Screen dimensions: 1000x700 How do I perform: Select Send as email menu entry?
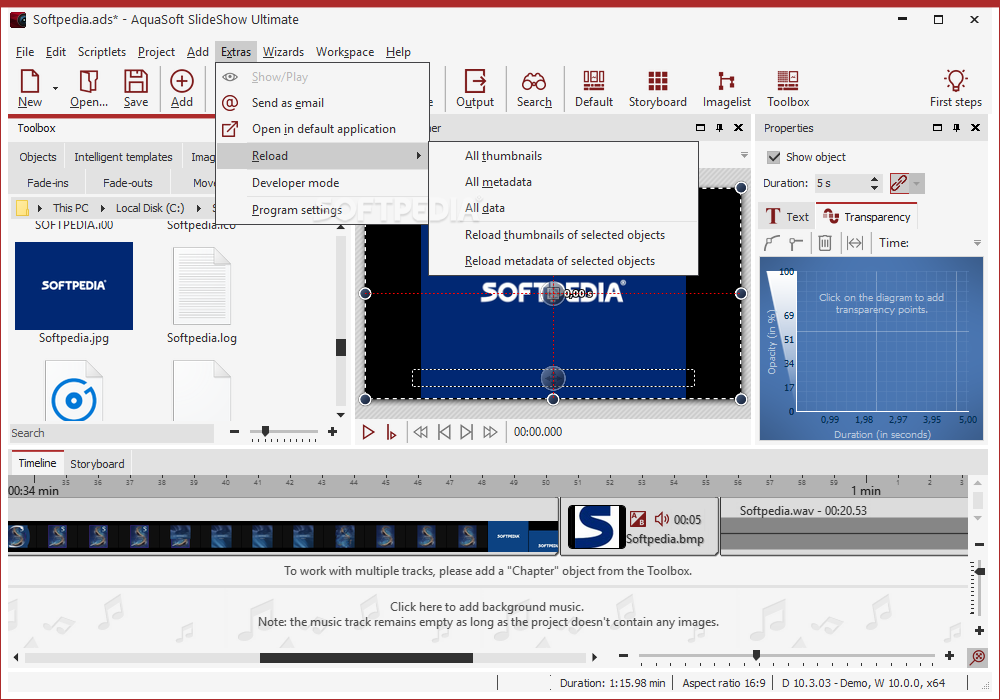(x=323, y=103)
